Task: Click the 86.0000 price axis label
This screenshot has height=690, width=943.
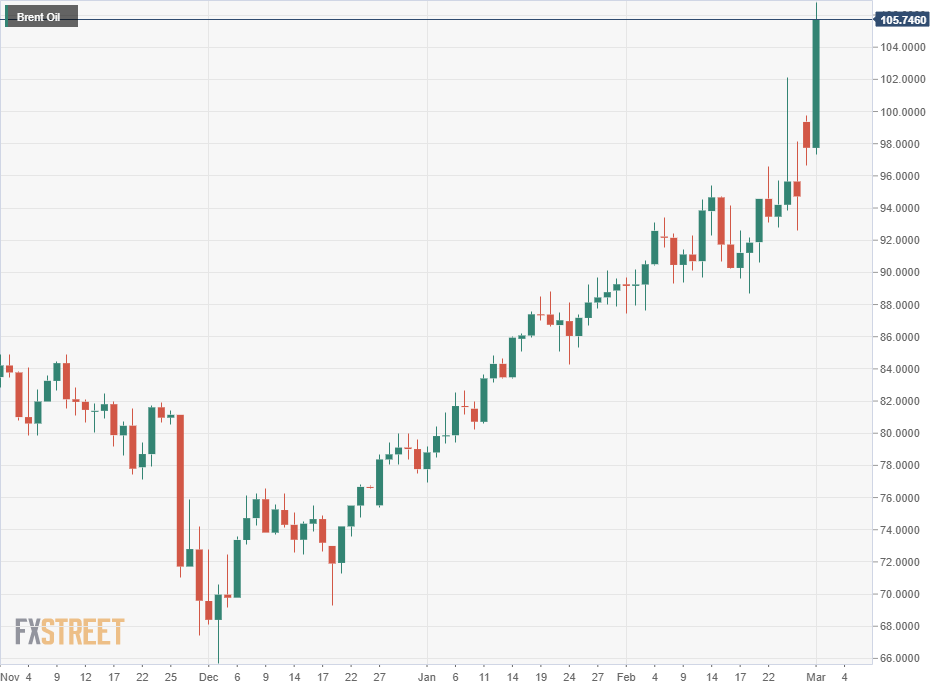Action: pos(900,337)
